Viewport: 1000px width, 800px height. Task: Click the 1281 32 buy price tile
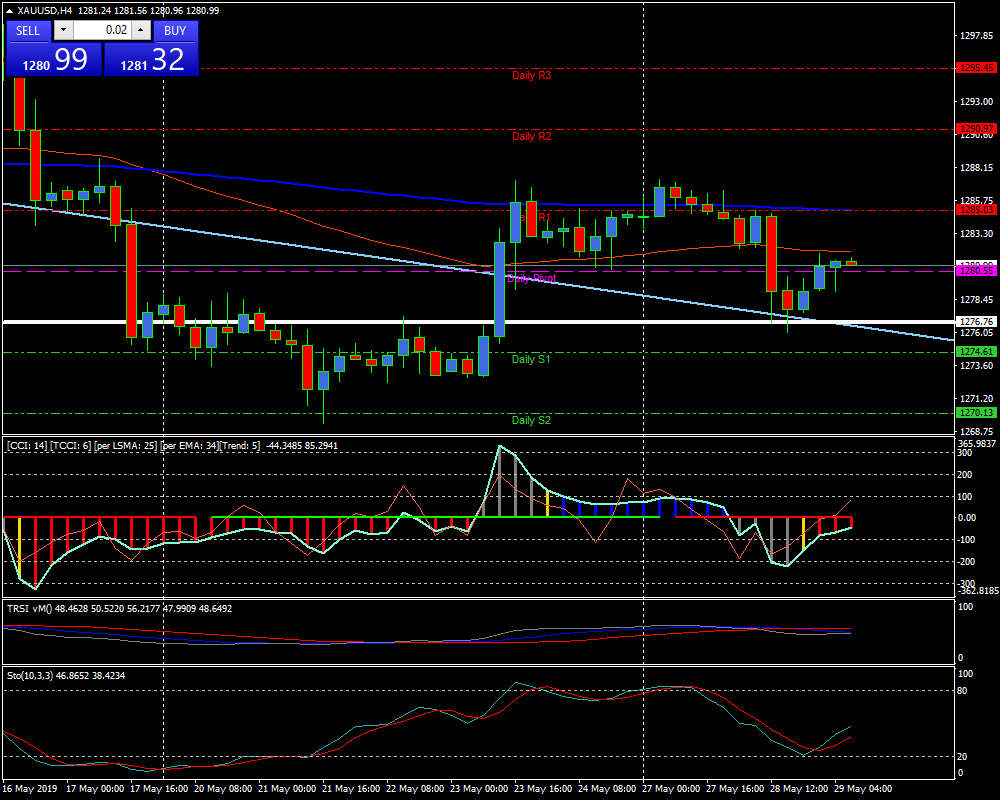pos(152,60)
